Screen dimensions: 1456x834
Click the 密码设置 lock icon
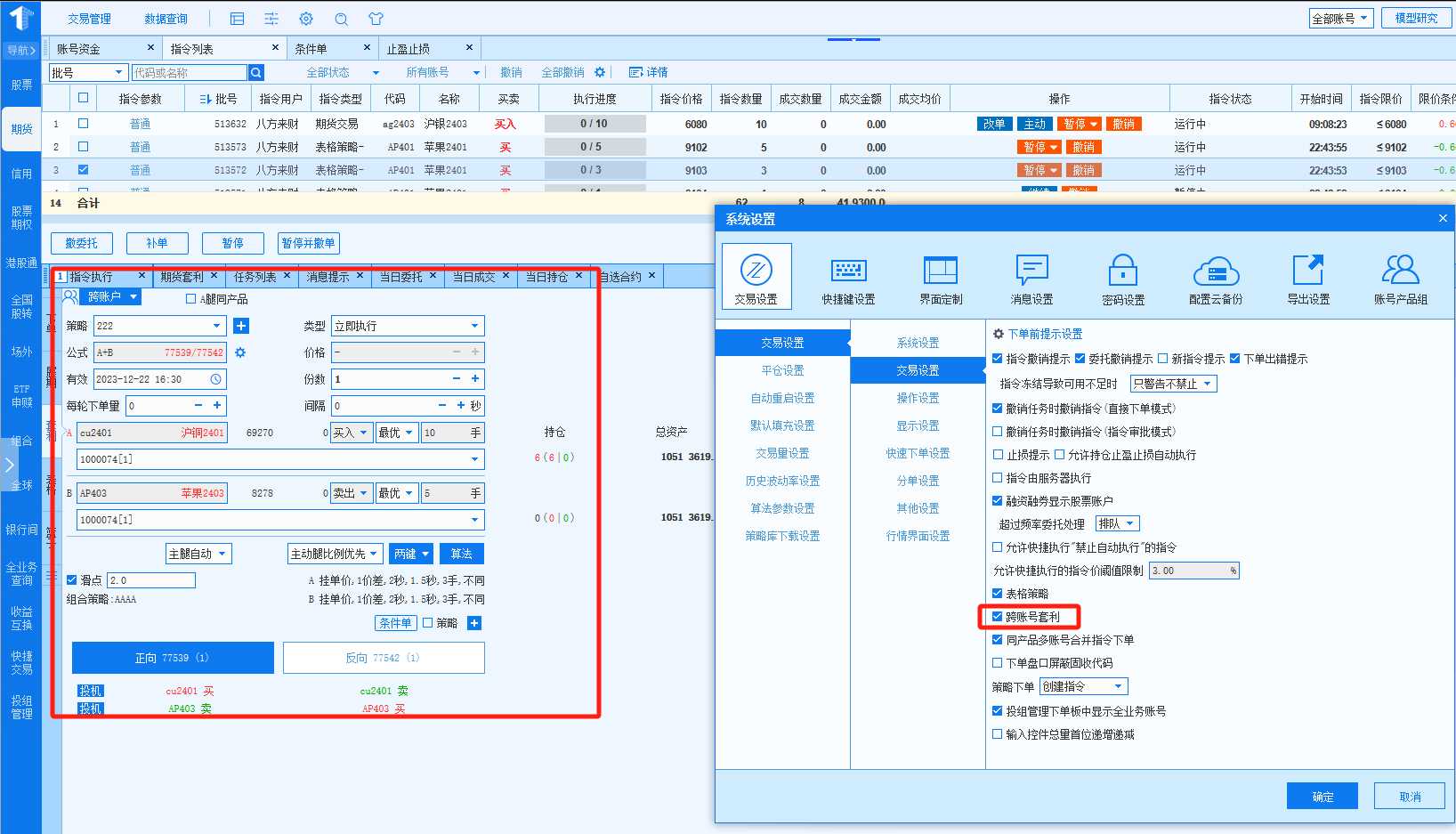pos(1123,271)
